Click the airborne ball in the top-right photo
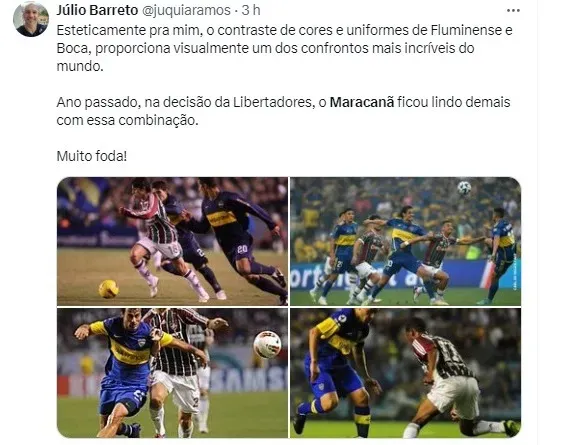 (x=464, y=188)
